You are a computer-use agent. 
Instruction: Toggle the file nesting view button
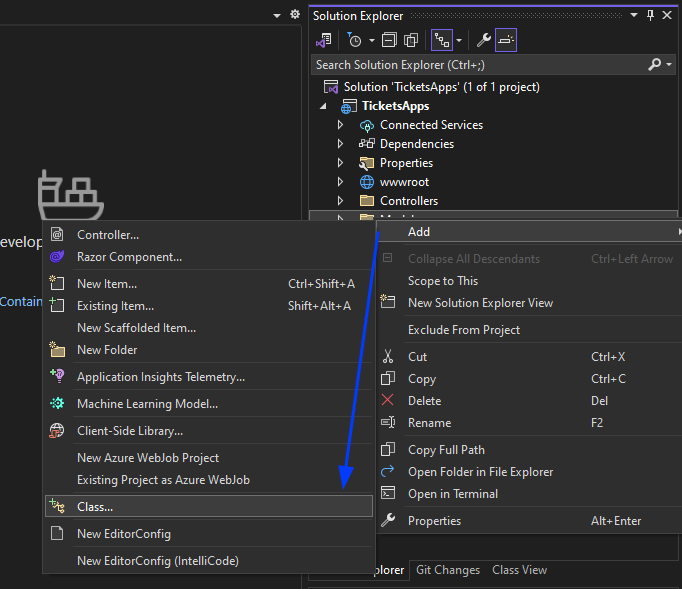(x=442, y=40)
